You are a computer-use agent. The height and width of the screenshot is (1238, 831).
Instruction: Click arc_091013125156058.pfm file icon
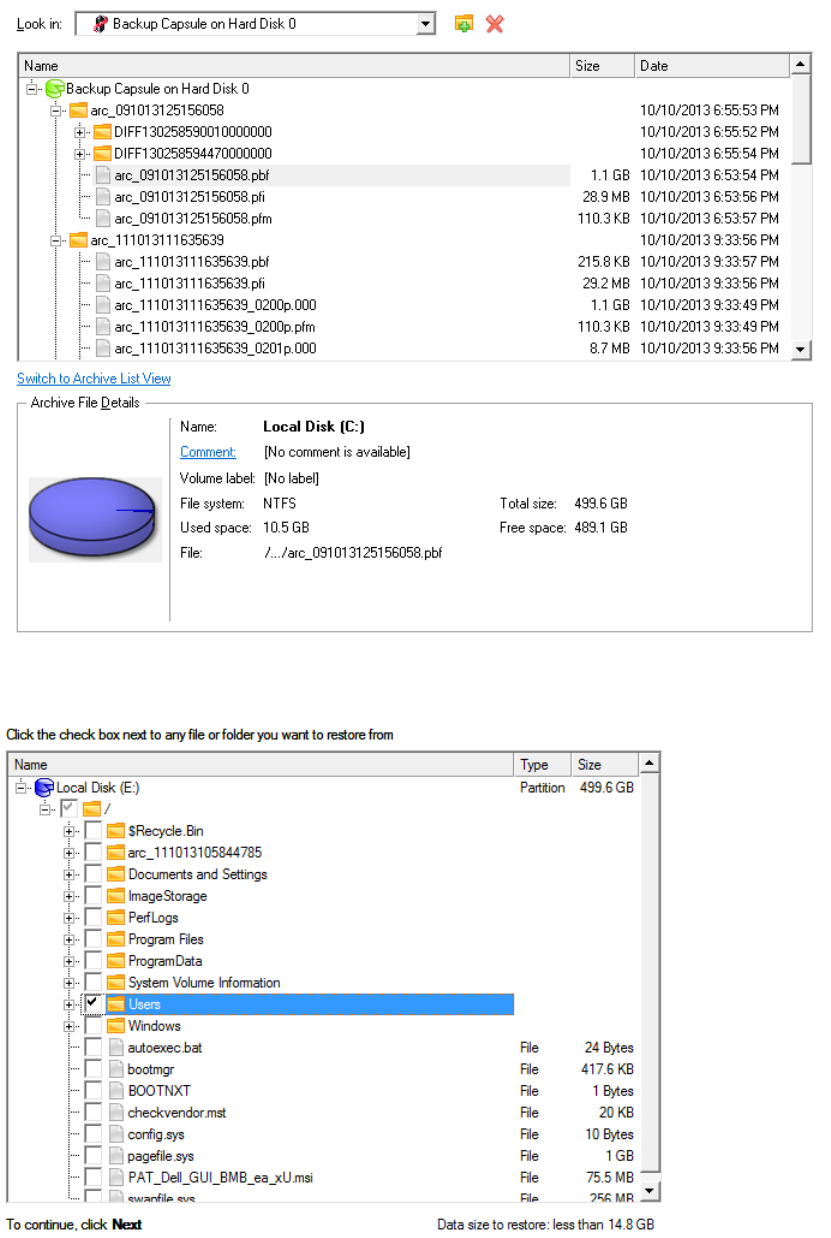(x=103, y=219)
